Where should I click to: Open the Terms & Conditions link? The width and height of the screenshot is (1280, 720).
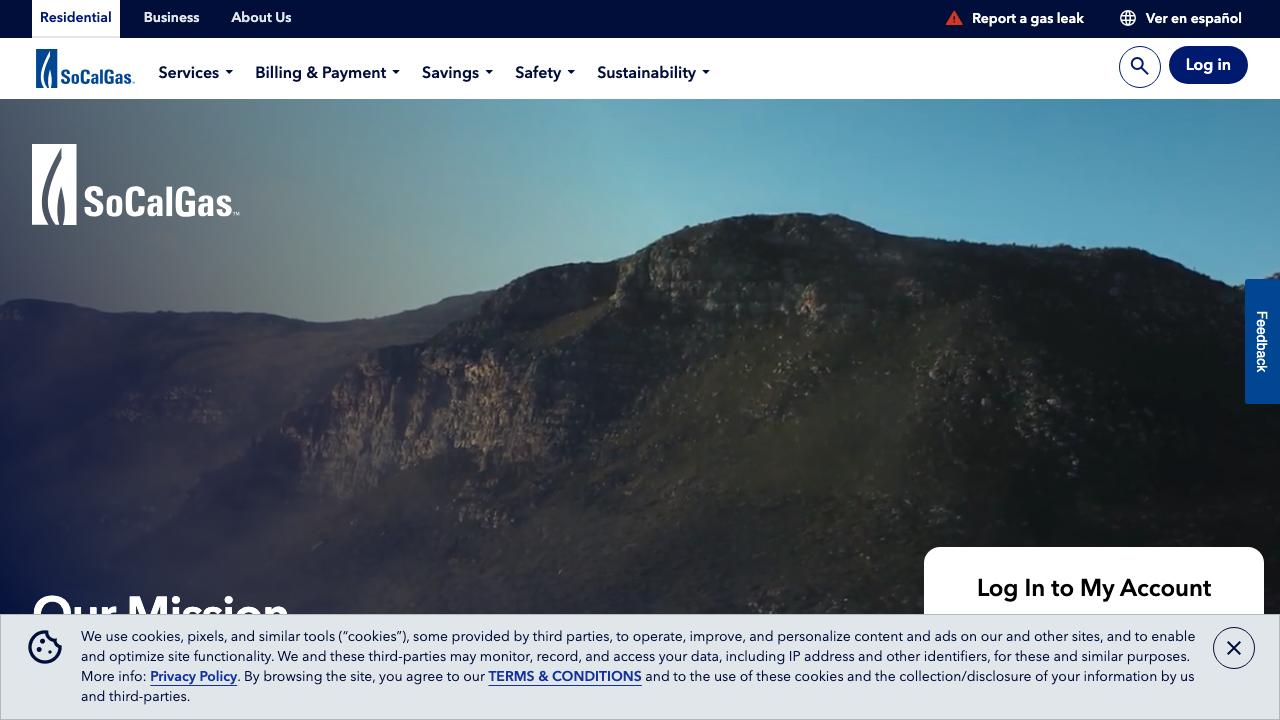tap(564, 677)
